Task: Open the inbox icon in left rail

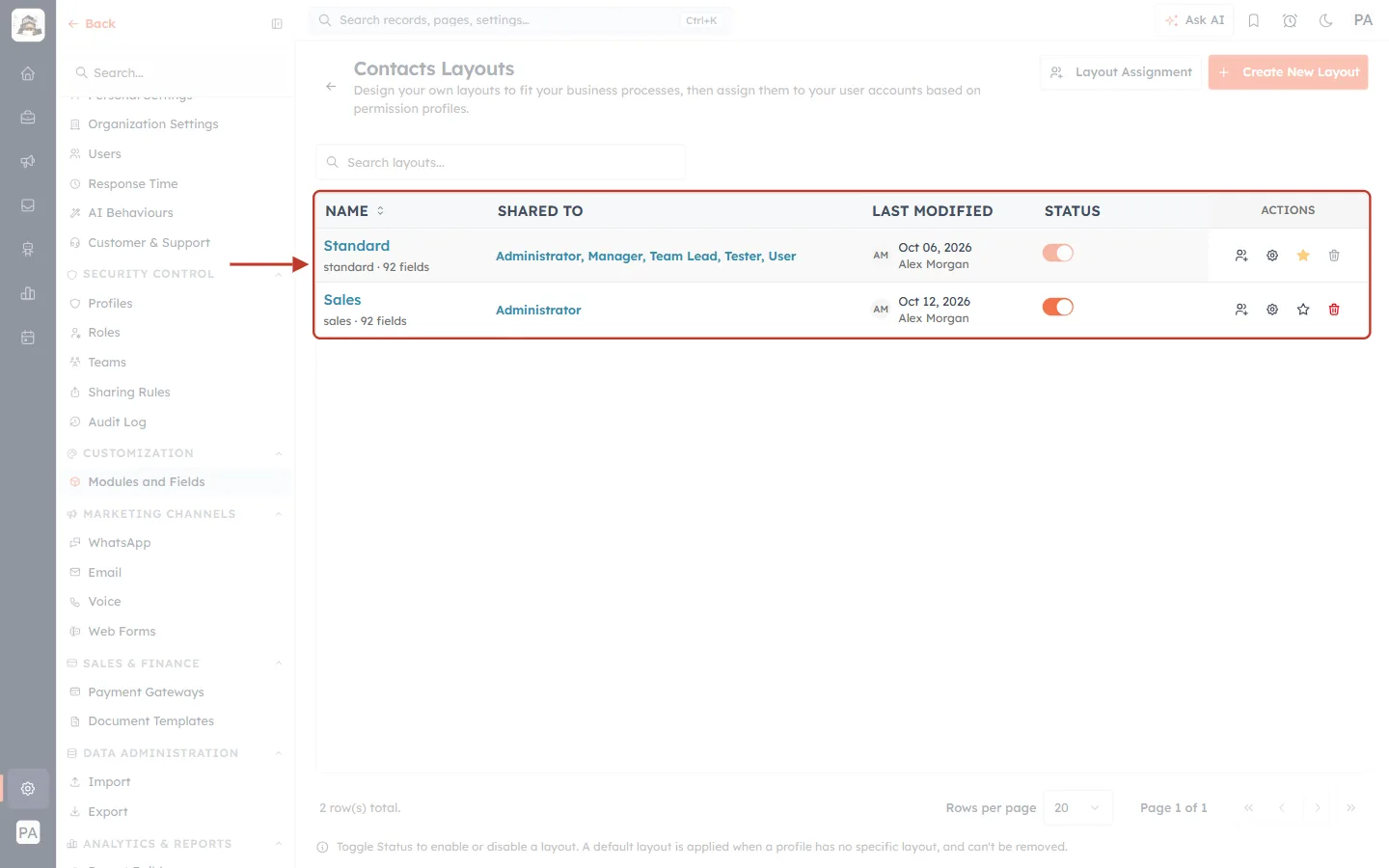Action: (x=28, y=205)
